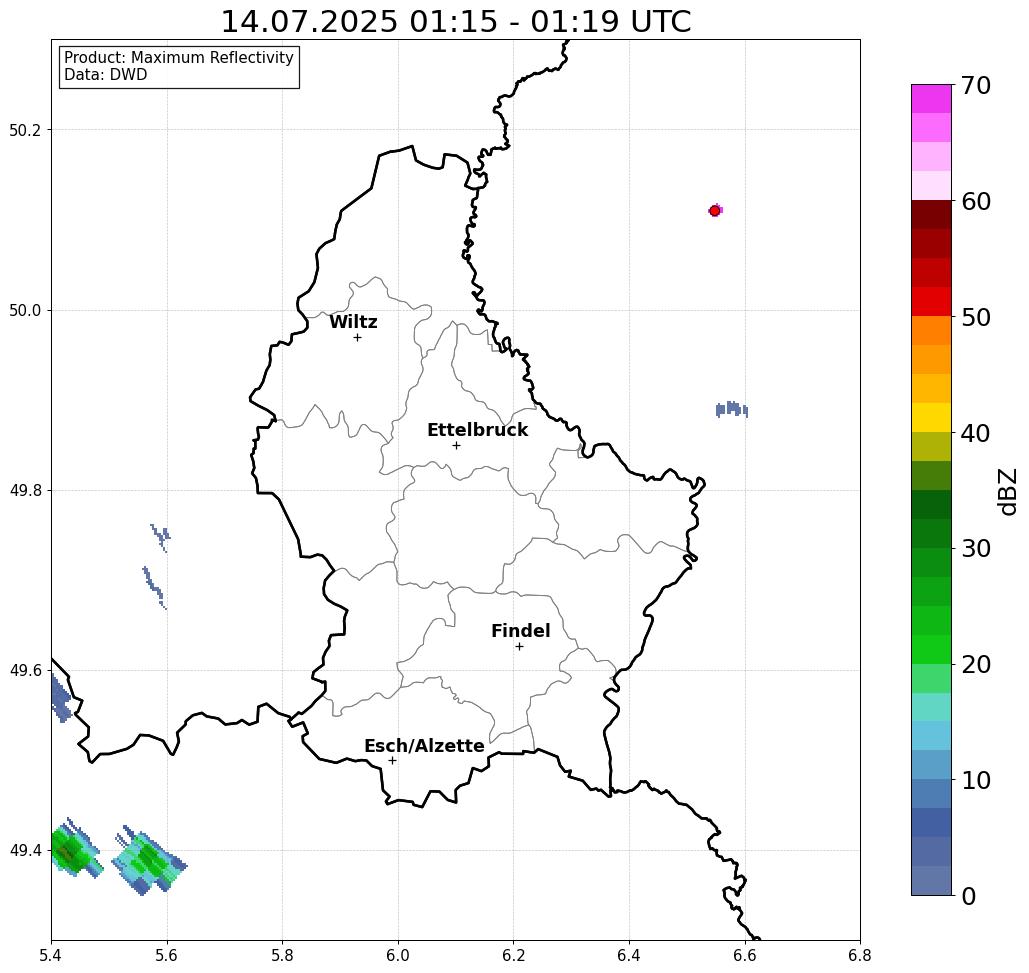Viewport: 1029px width, 973px height.
Task: Click the plus marker below Findel
Action: pyautogui.click(x=519, y=646)
